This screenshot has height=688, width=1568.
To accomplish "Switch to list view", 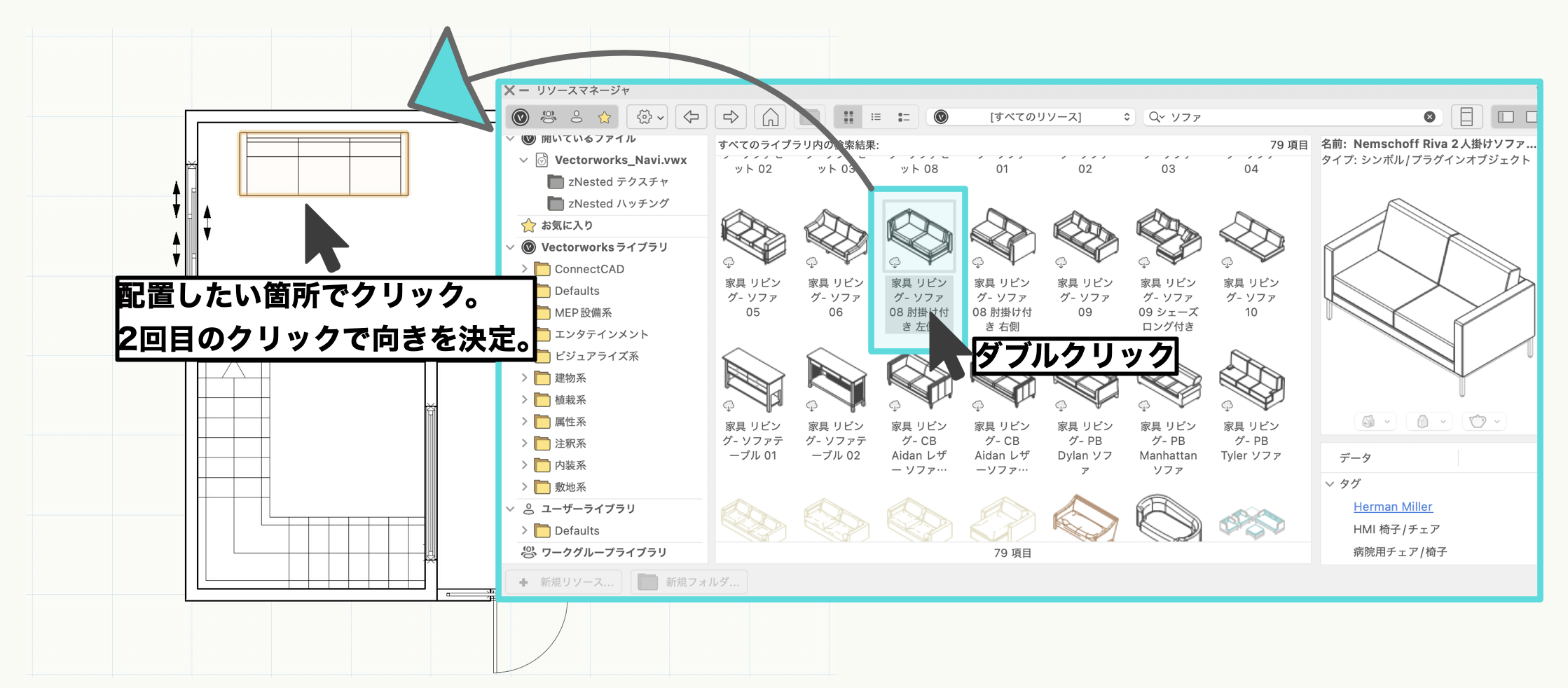I will point(876,117).
